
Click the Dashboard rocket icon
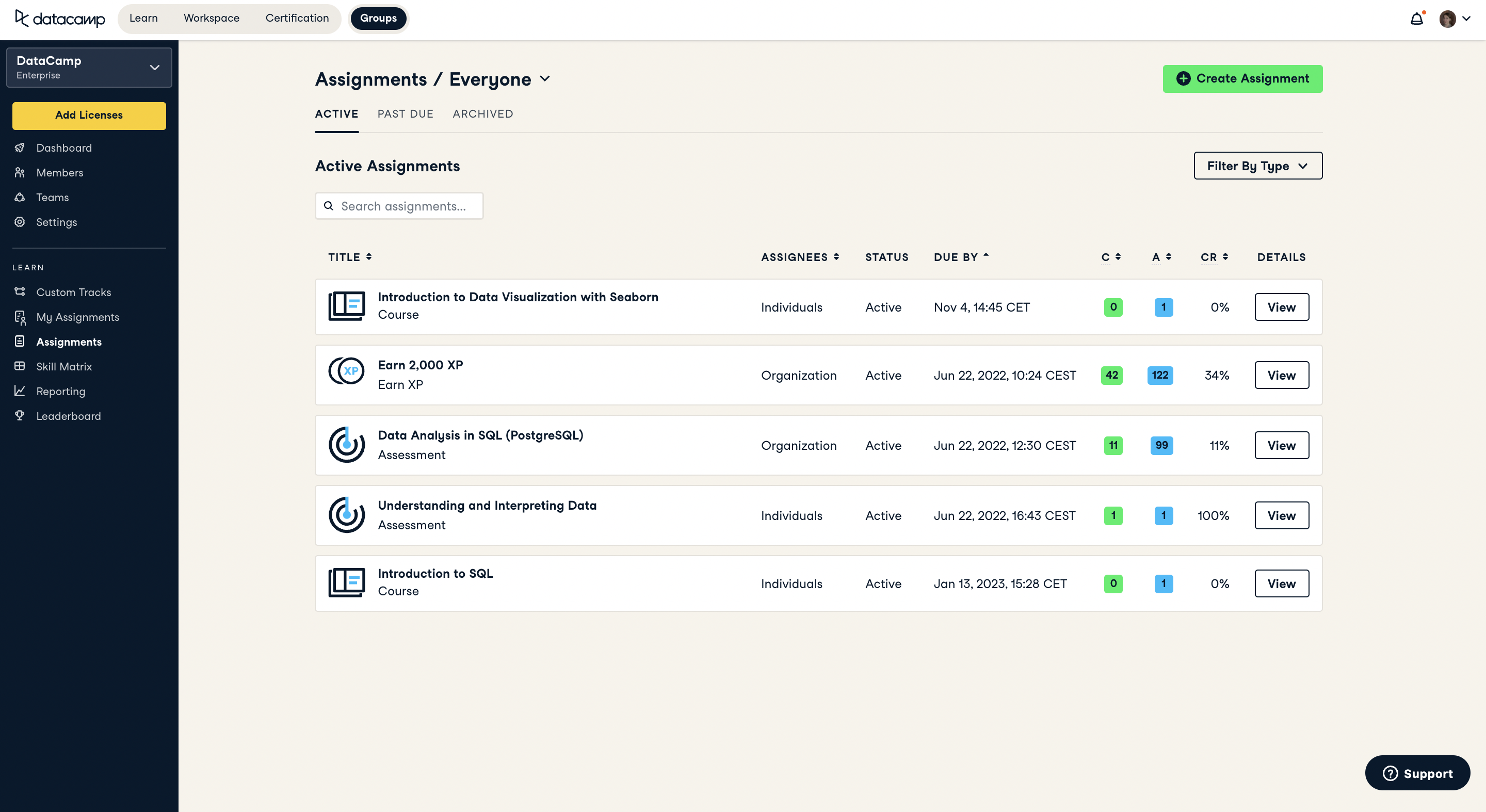20,148
